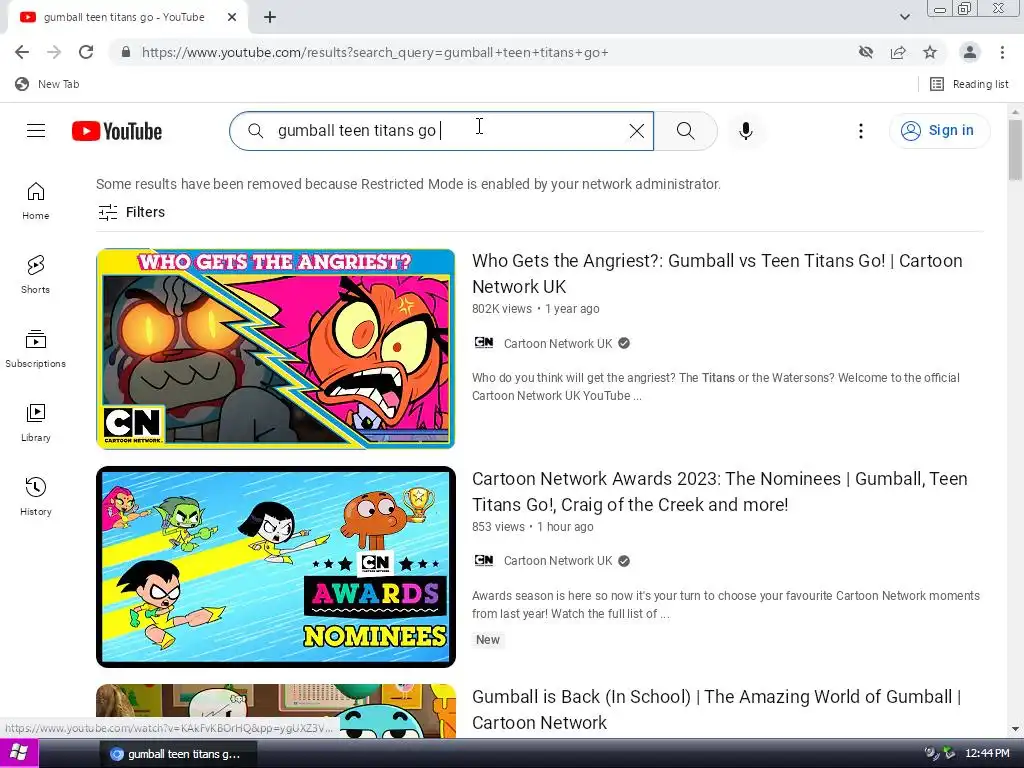This screenshot has height=768, width=1024.
Task: Go back with browser back arrow
Action: point(22,52)
